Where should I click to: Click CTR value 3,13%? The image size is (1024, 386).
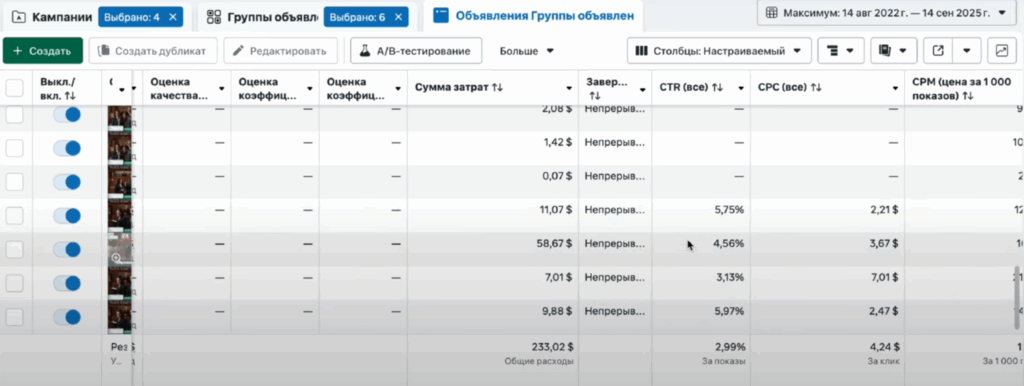click(731, 277)
